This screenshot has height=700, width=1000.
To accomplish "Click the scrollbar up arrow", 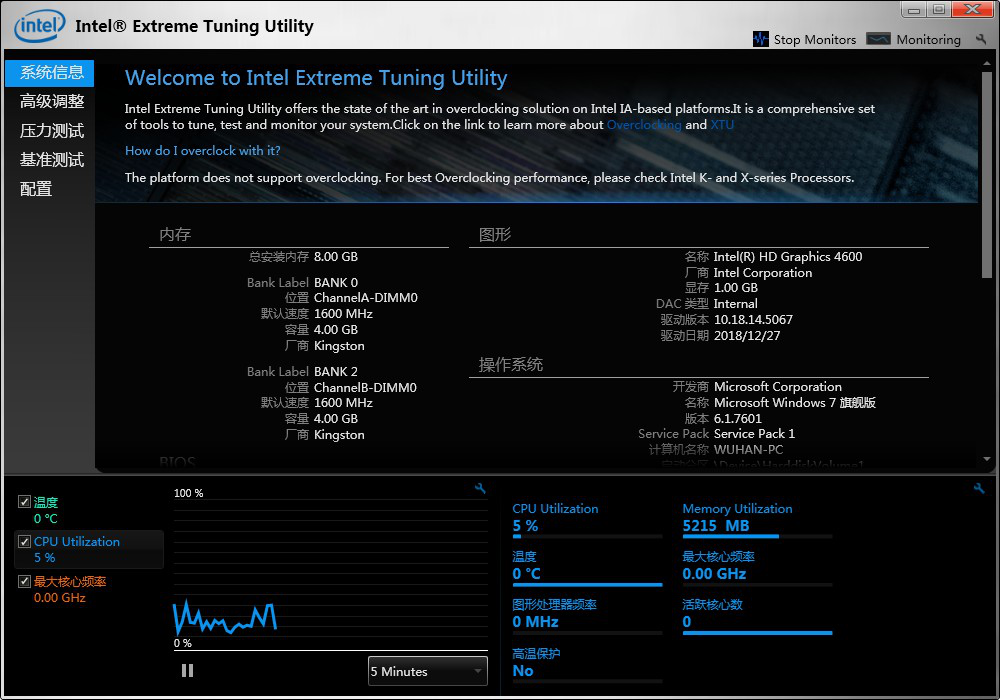I will point(987,64).
